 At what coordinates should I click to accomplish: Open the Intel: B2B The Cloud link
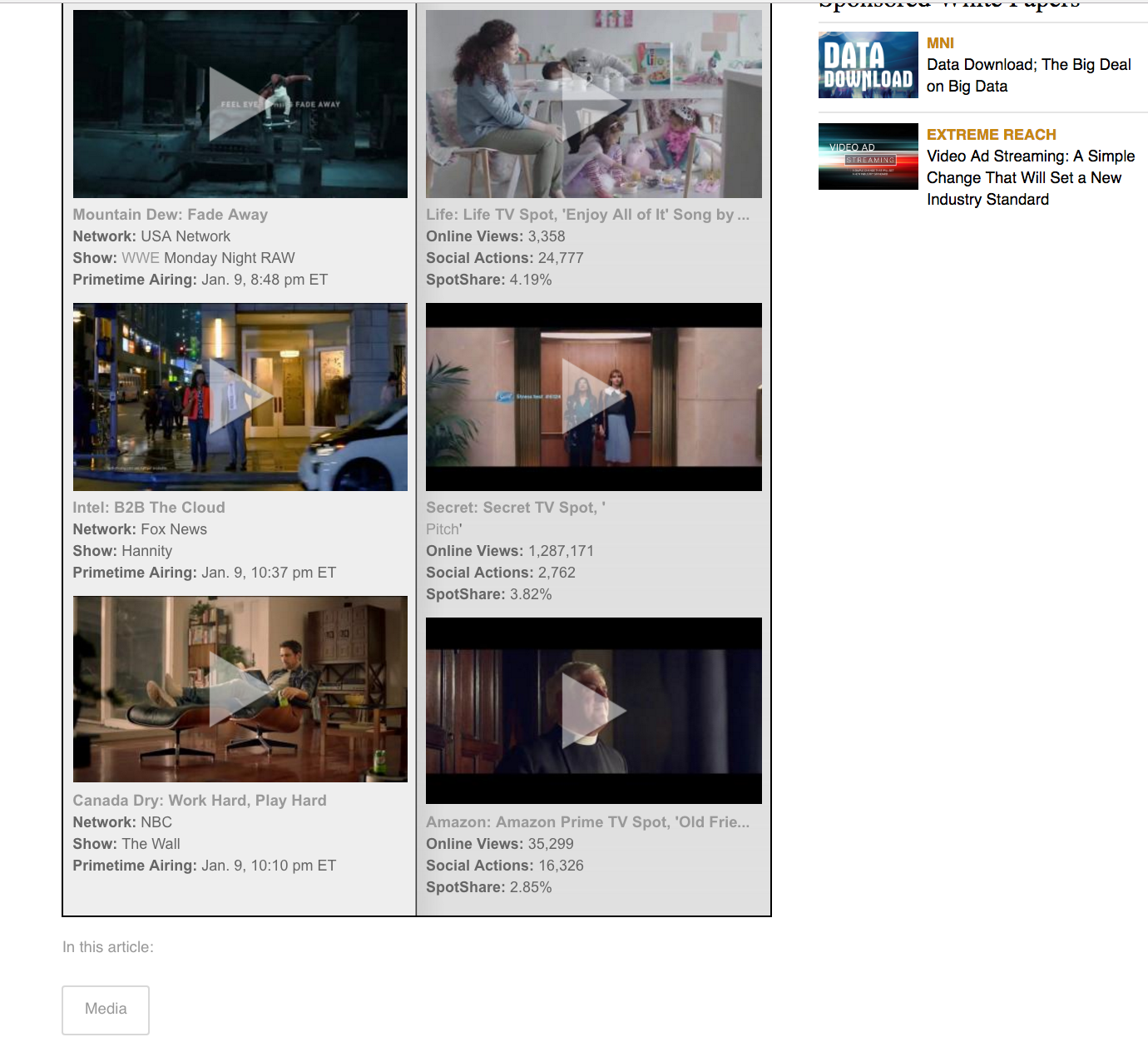click(x=149, y=508)
